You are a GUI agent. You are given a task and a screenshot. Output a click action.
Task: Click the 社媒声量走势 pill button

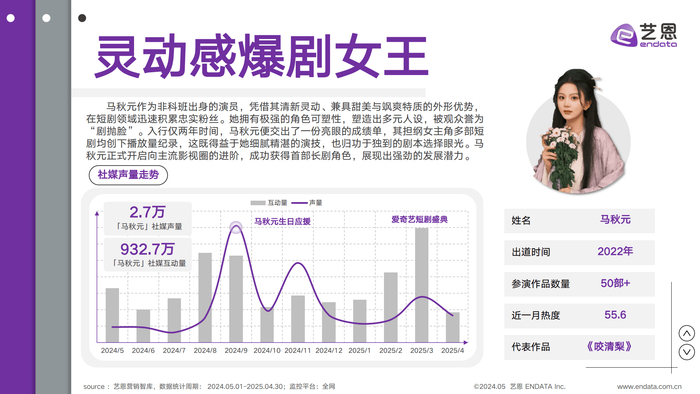pos(128,175)
